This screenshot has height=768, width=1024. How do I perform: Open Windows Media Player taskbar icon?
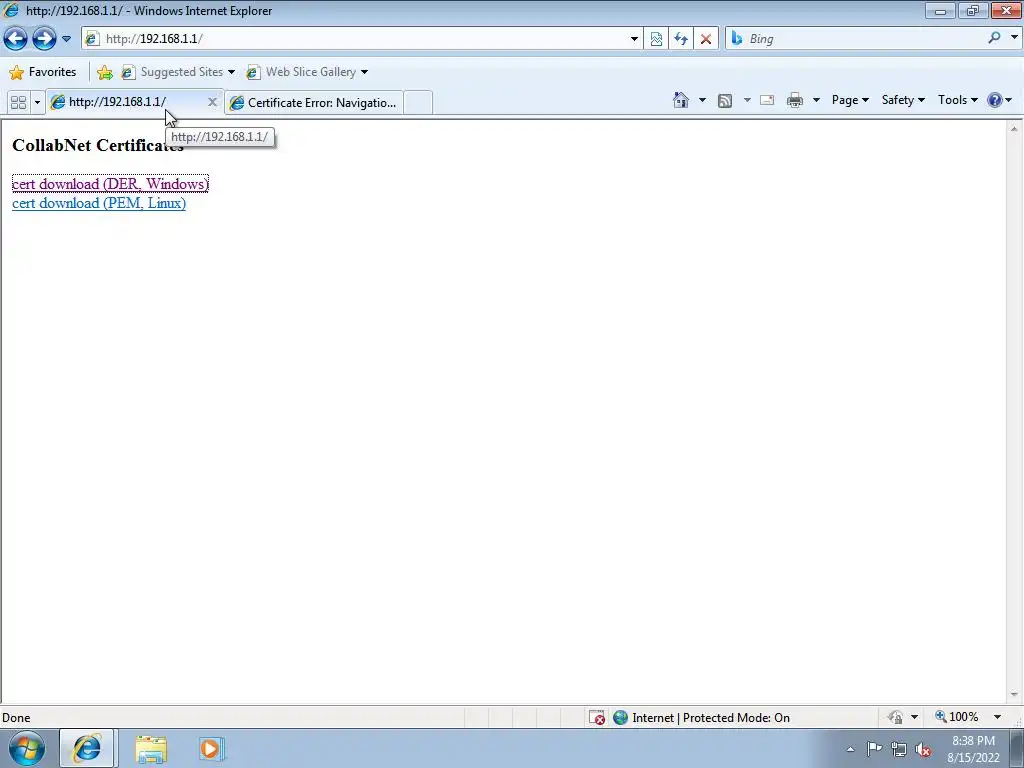click(211, 748)
